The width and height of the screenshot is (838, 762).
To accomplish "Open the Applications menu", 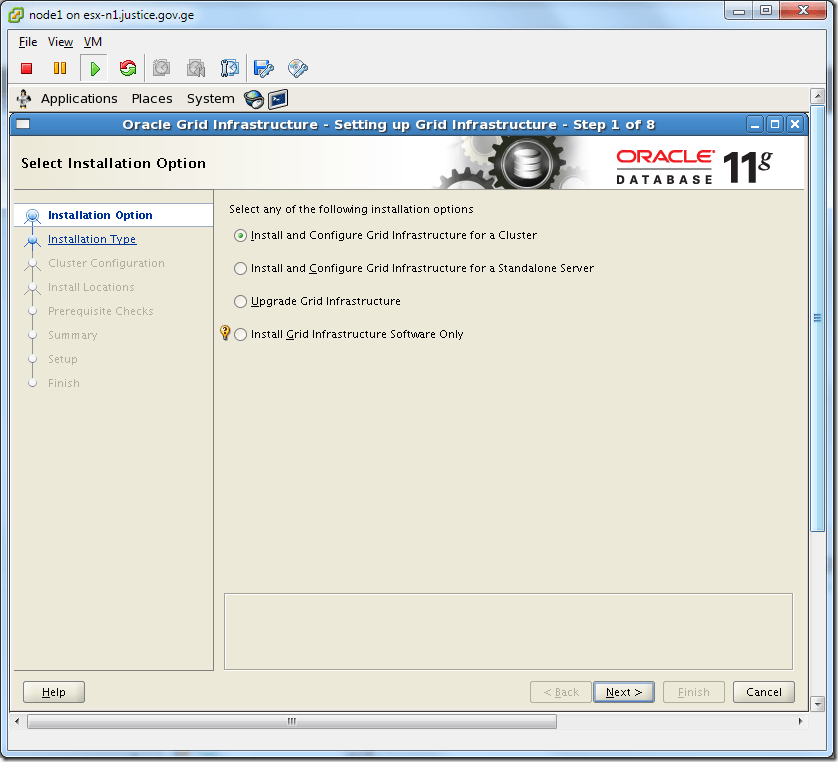I will tap(79, 98).
